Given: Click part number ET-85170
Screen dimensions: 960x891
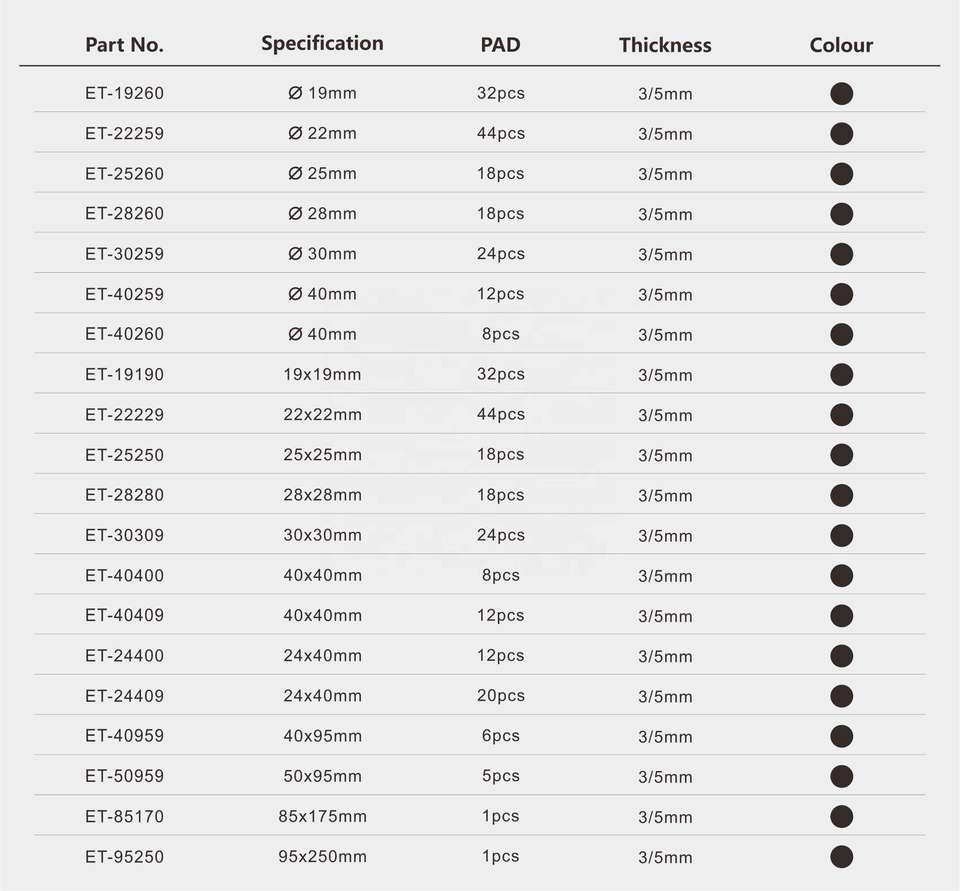Looking at the screenshot, I should tap(124, 816).
